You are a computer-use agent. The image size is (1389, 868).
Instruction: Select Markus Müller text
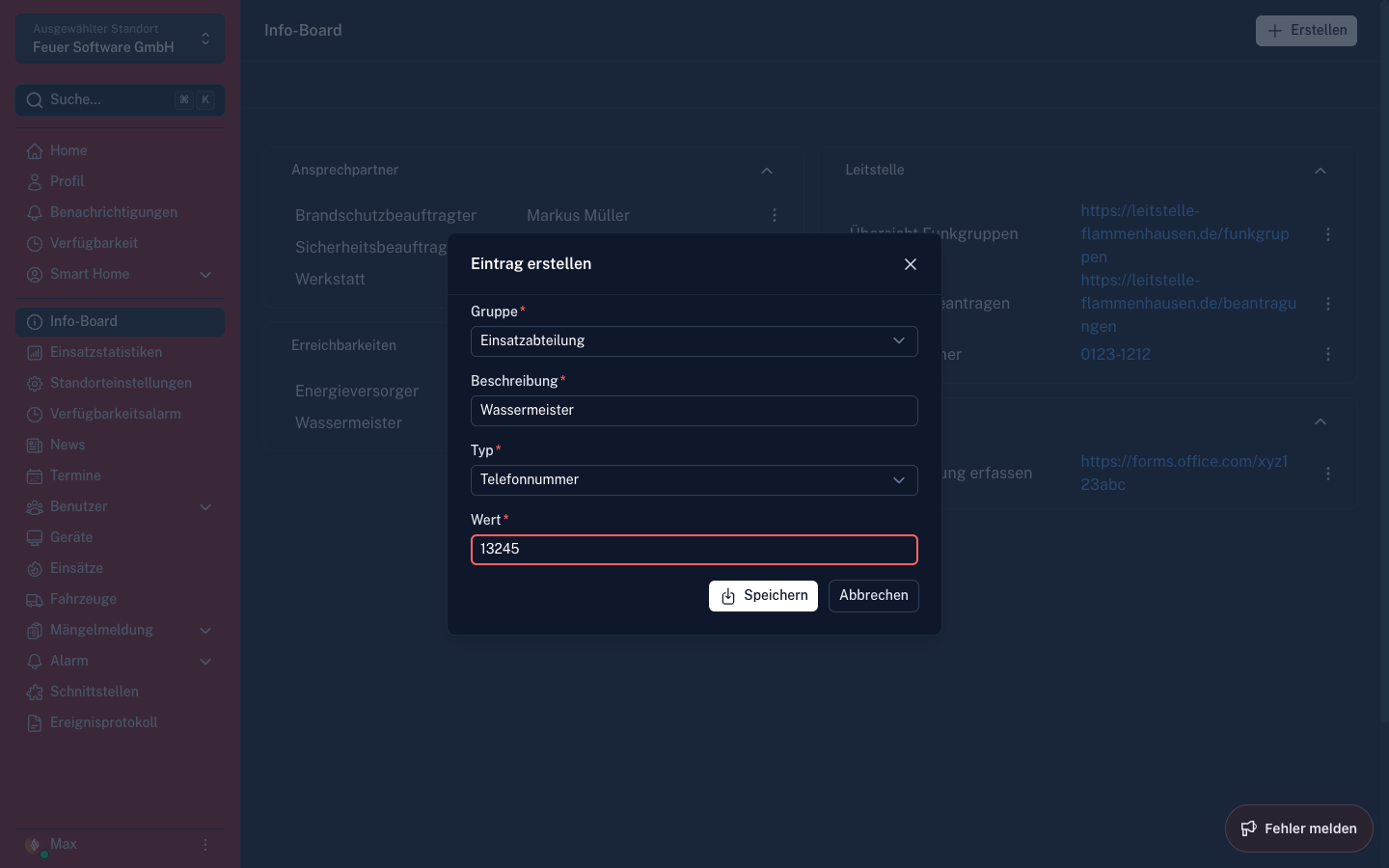click(x=578, y=215)
